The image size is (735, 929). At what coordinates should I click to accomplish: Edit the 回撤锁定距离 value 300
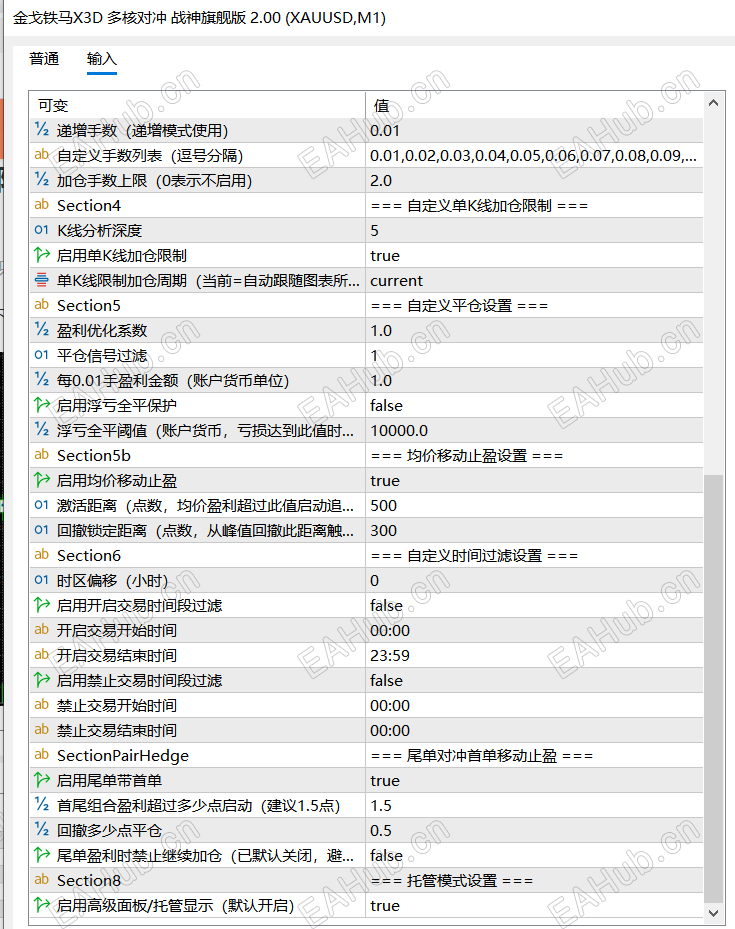click(x=534, y=530)
